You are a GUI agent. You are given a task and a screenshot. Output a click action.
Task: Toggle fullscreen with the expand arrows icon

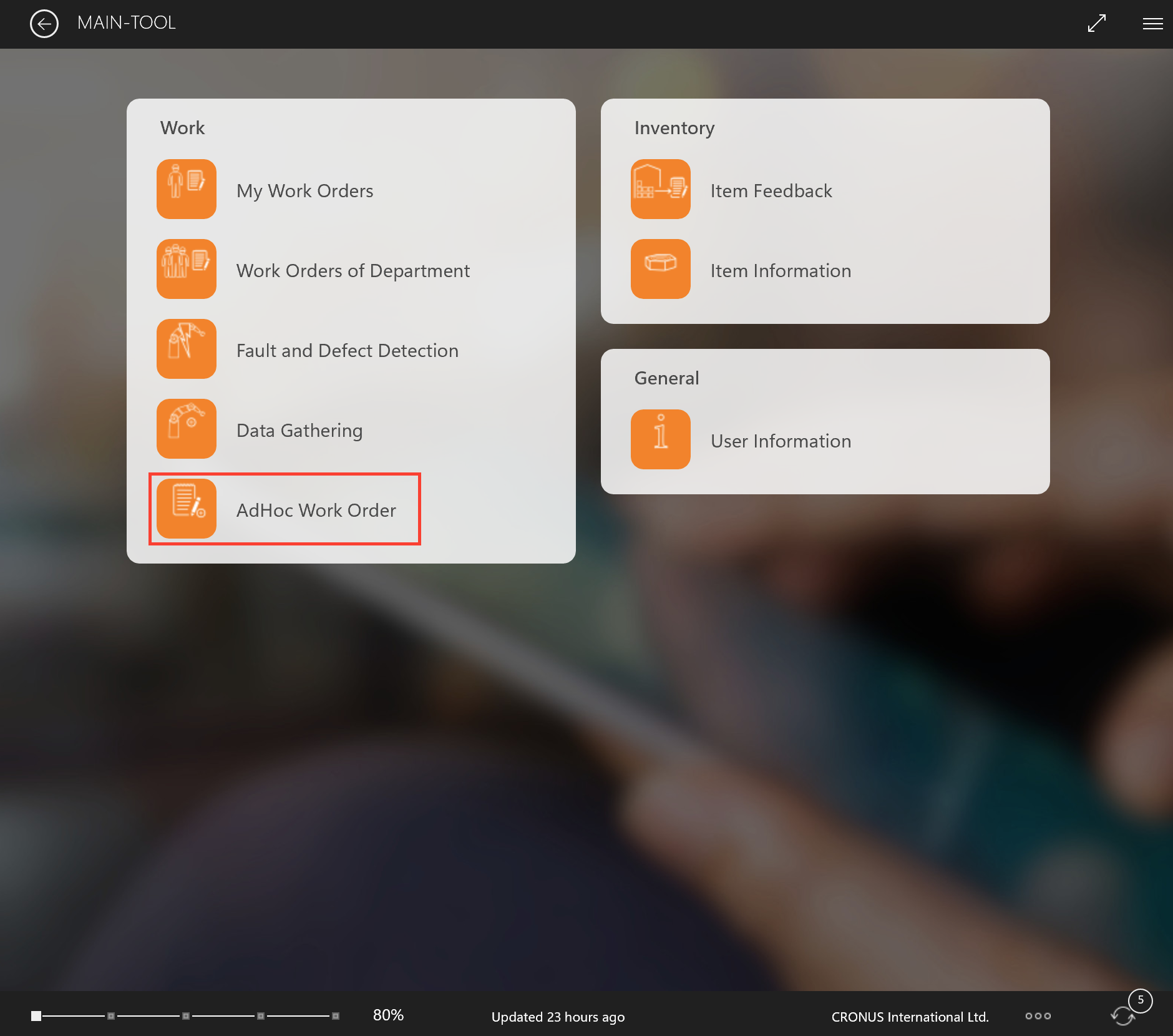(x=1096, y=24)
